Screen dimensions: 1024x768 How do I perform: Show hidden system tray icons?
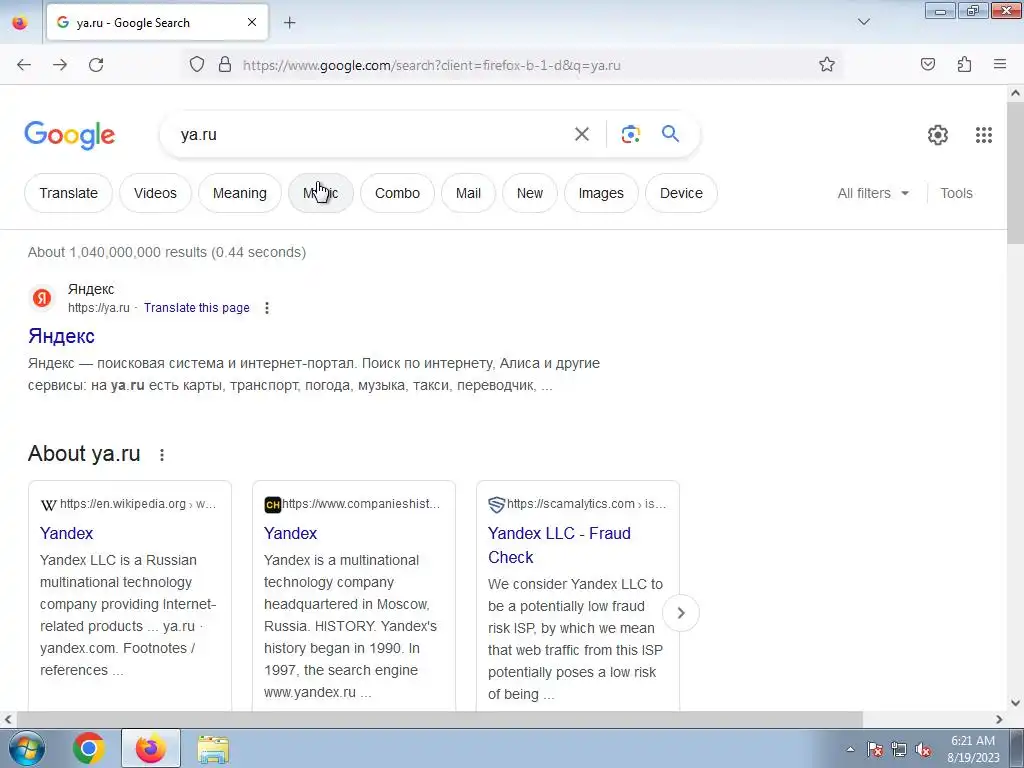coord(850,749)
